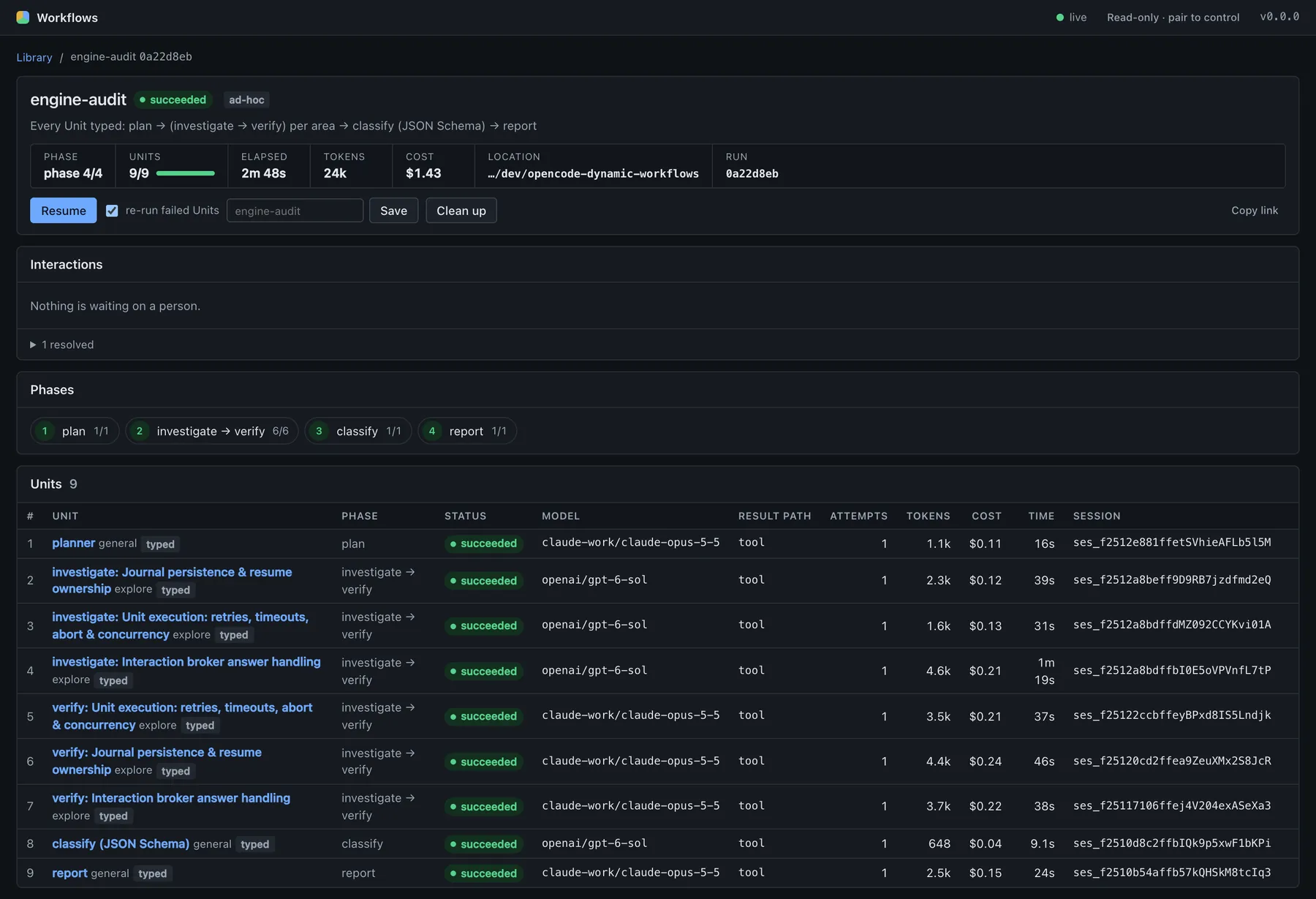Viewport: 1316px width, 899px height.
Task: Click Copy link
Action: 1255,211
